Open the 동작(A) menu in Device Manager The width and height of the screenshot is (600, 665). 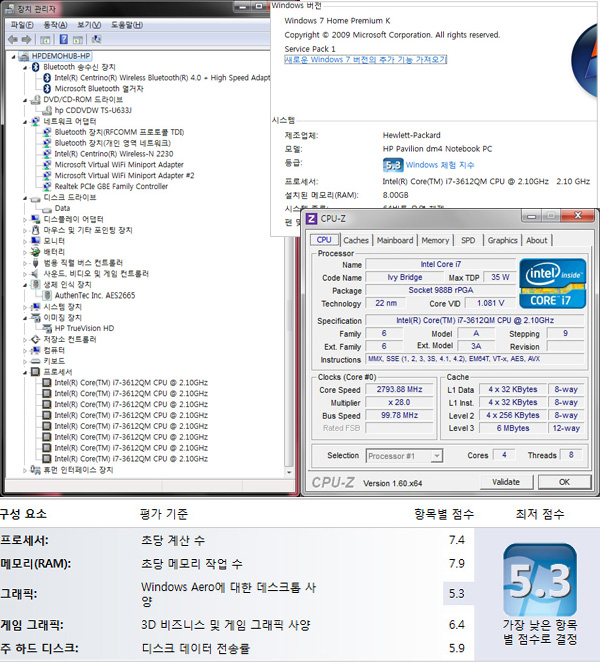tap(56, 24)
